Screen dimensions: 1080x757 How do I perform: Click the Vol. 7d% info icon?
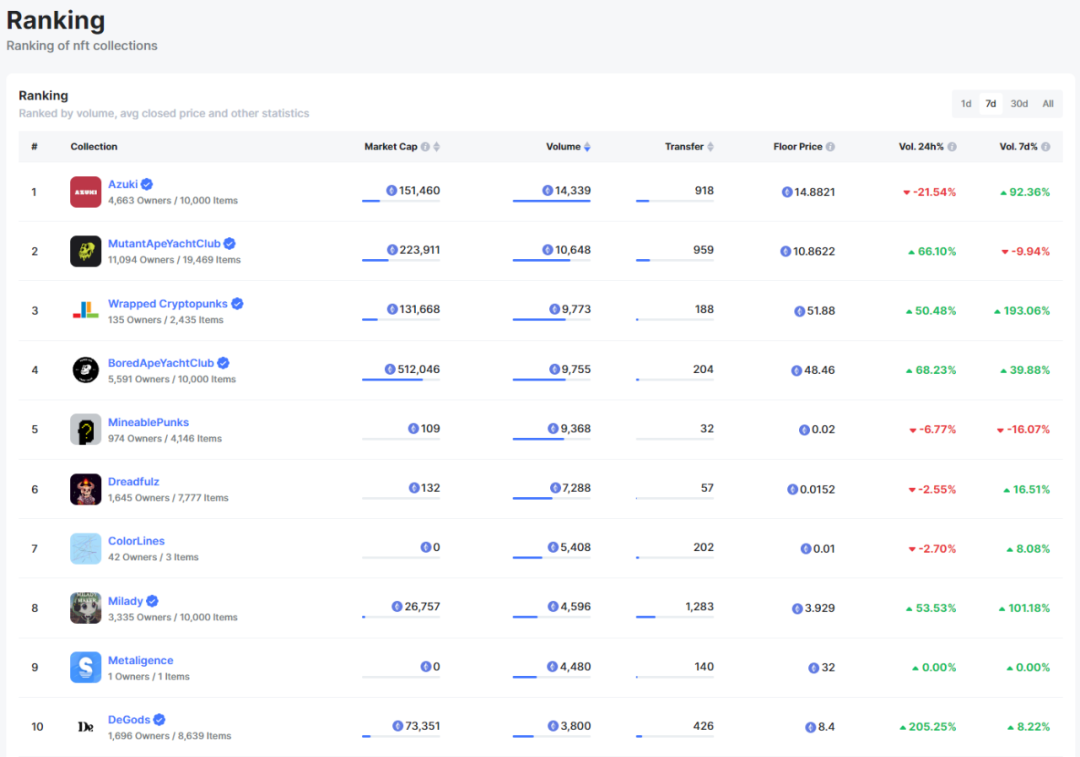(x=1046, y=147)
